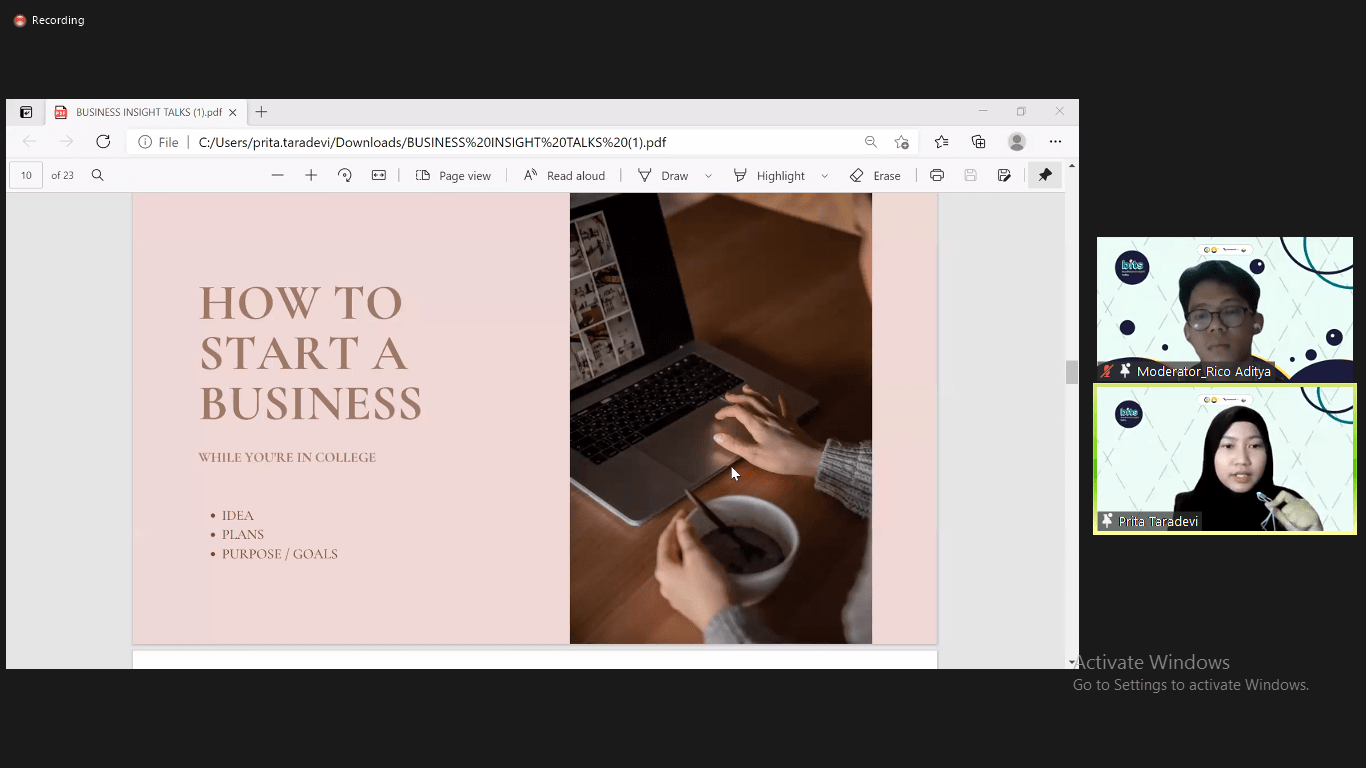The width and height of the screenshot is (1366, 768).
Task: Click the Print PDF icon
Action: (937, 175)
